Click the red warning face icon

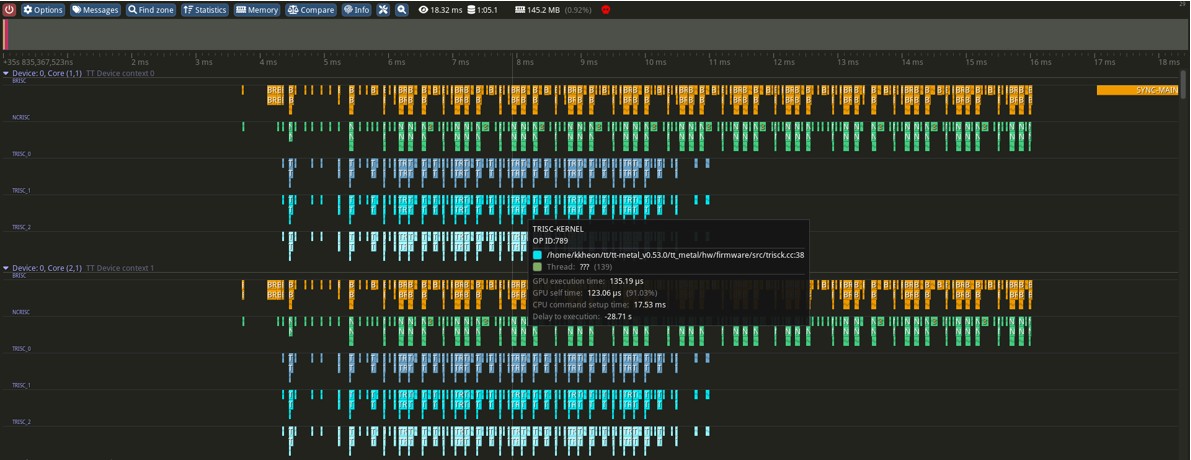(606, 10)
